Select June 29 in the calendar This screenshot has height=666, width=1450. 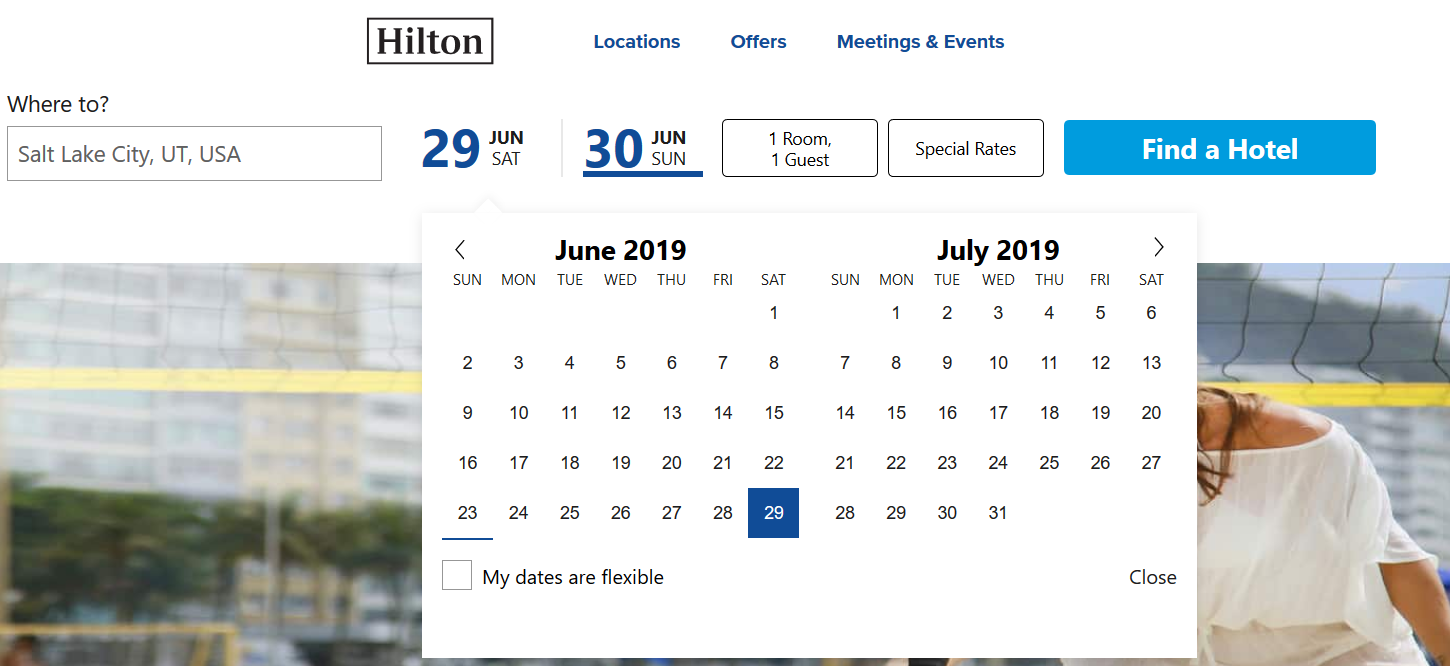(773, 513)
